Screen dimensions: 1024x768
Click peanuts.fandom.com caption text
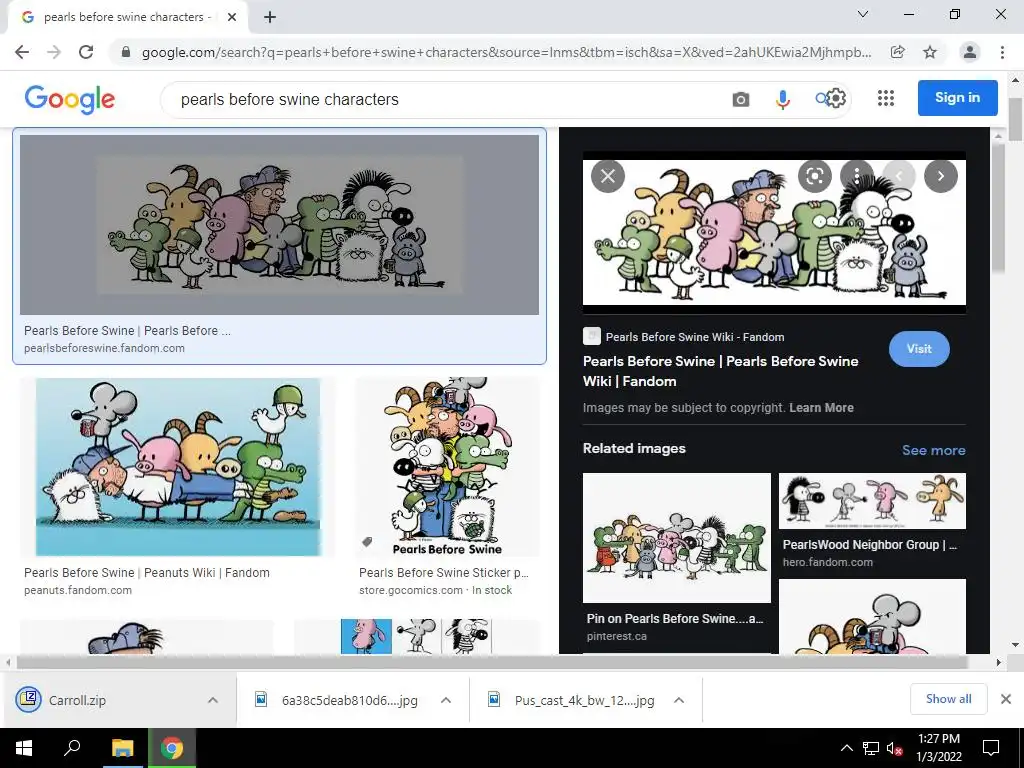(78, 590)
